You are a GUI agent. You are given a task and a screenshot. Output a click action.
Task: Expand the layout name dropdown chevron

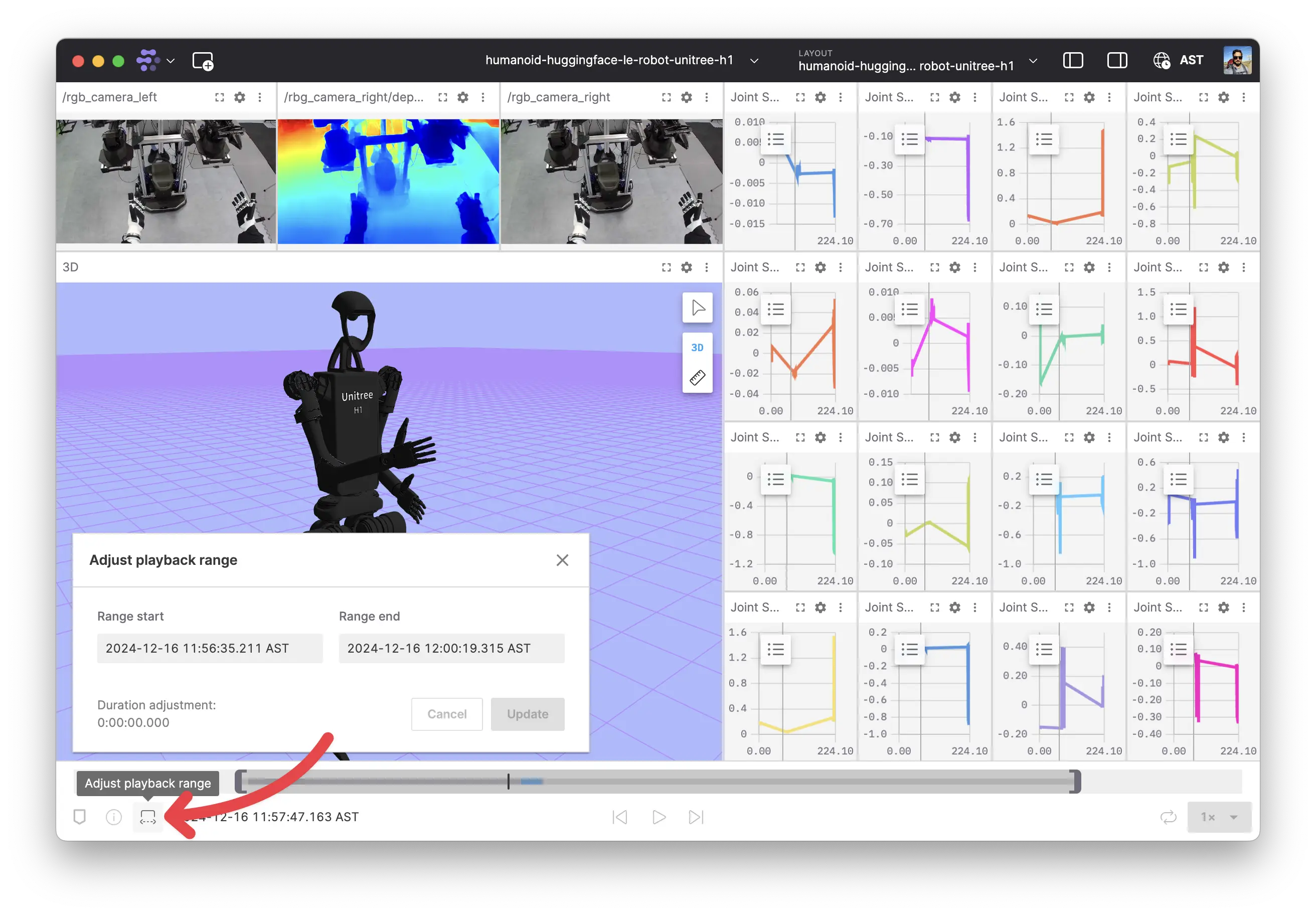[1033, 61]
